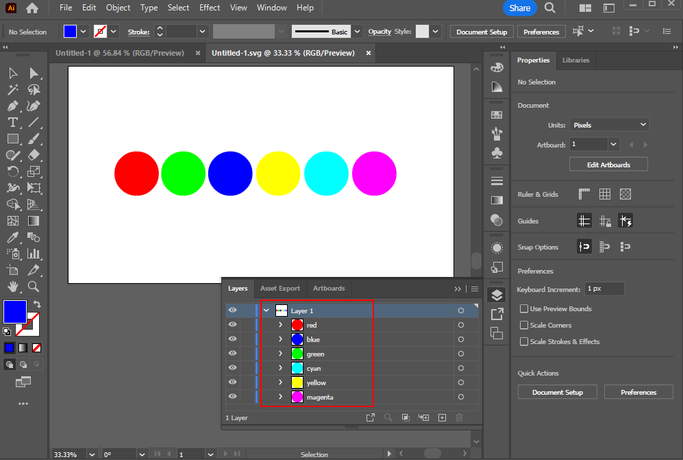Switch to the Asset Export tab
Image resolution: width=683 pixels, height=460 pixels.
280,288
